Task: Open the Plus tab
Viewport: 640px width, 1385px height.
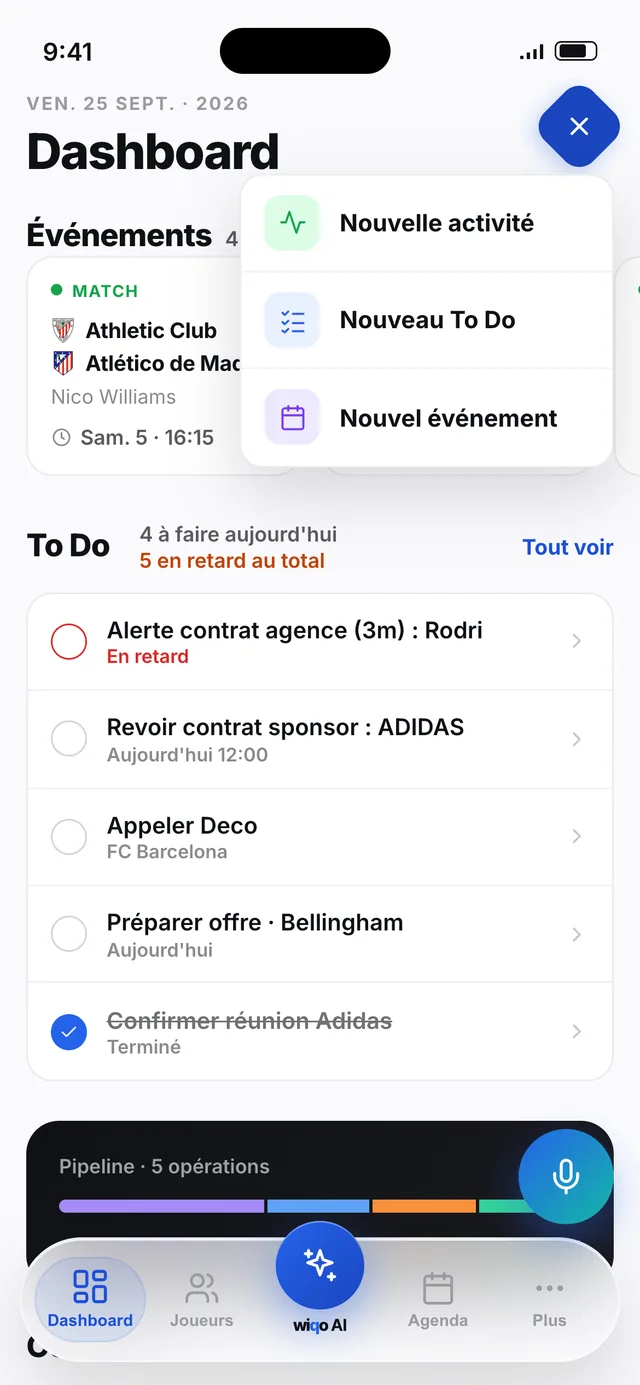Action: [x=549, y=1300]
